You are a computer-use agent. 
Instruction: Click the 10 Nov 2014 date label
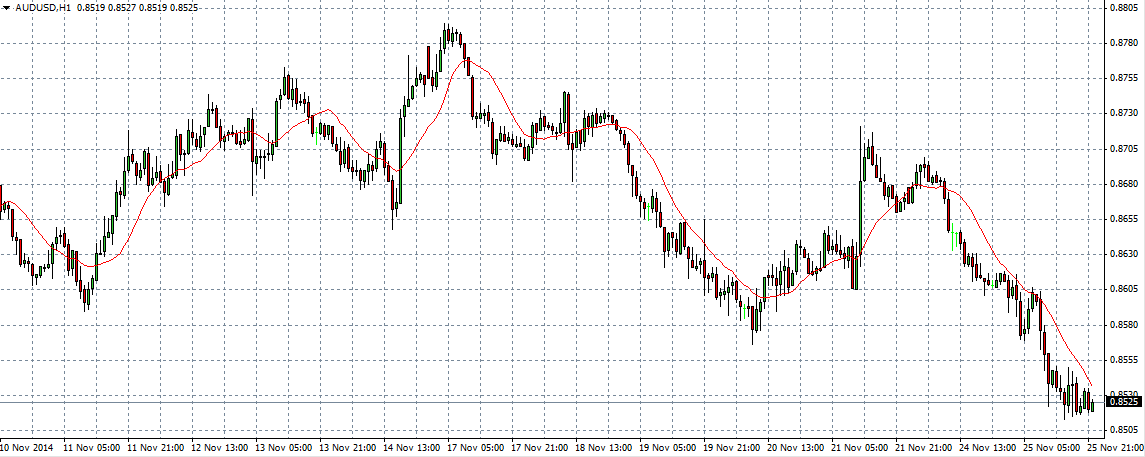coord(30,448)
